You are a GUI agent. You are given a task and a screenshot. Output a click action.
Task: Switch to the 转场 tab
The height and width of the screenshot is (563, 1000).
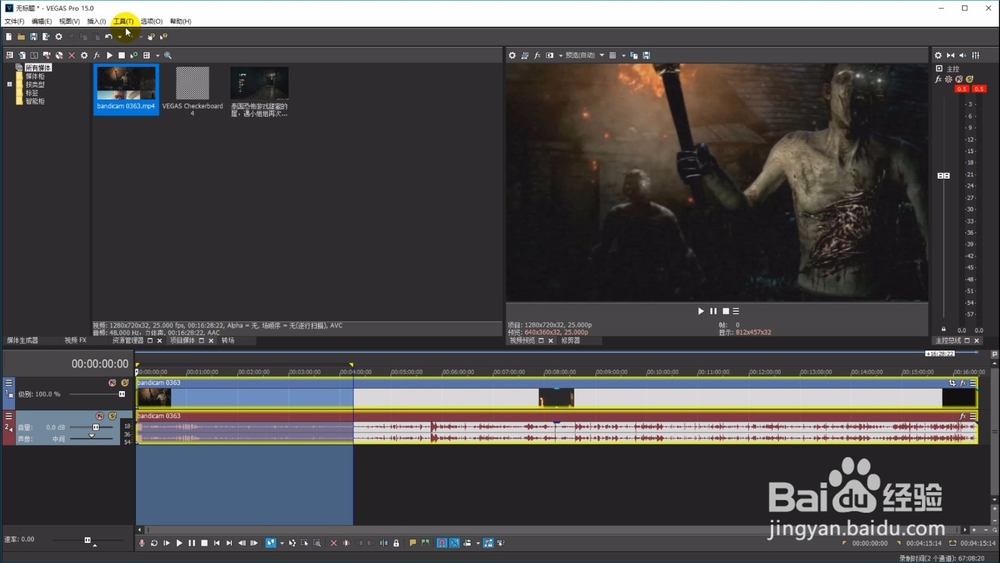(x=228, y=340)
